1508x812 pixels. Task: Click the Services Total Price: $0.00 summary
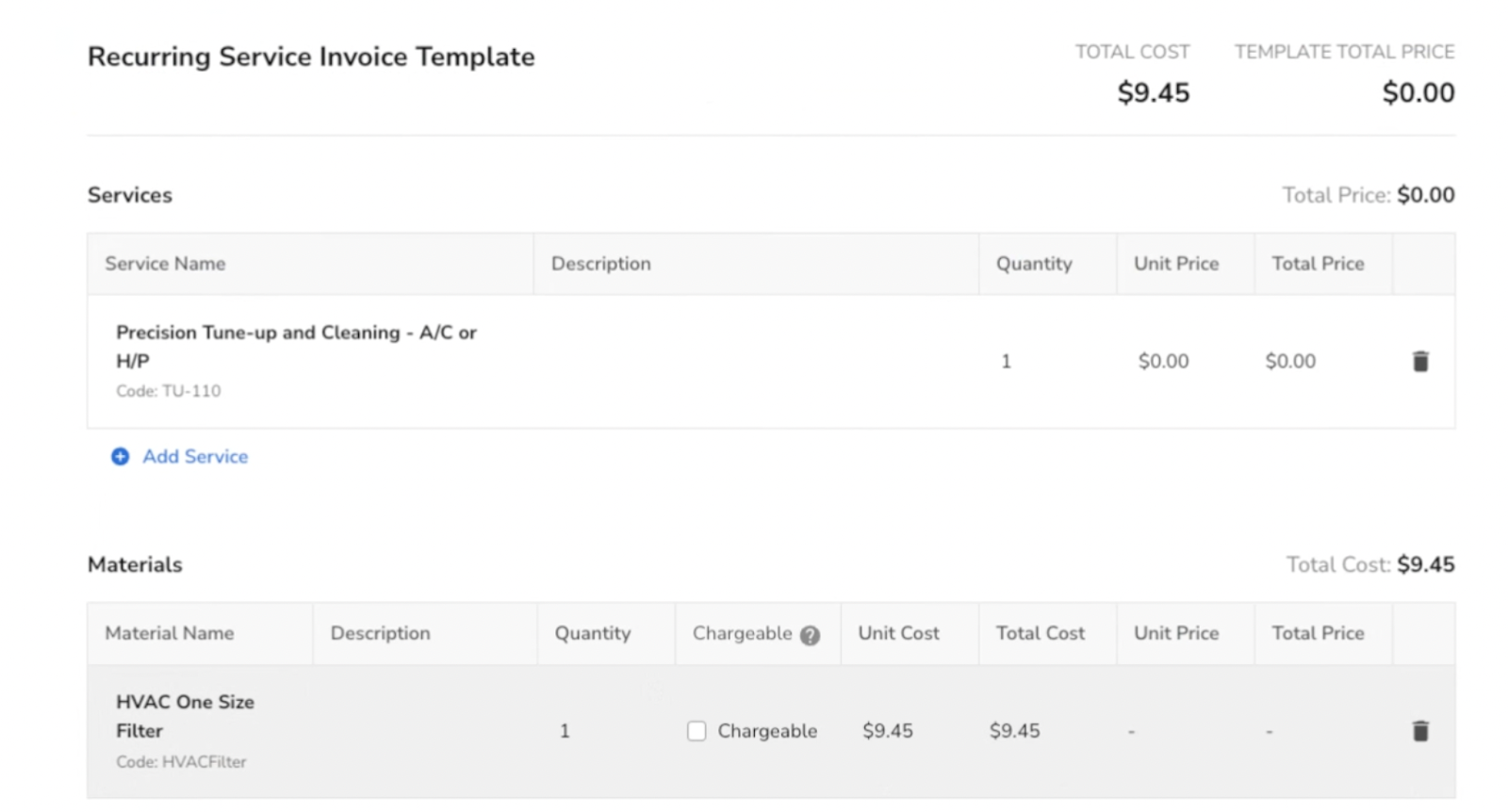[1369, 195]
